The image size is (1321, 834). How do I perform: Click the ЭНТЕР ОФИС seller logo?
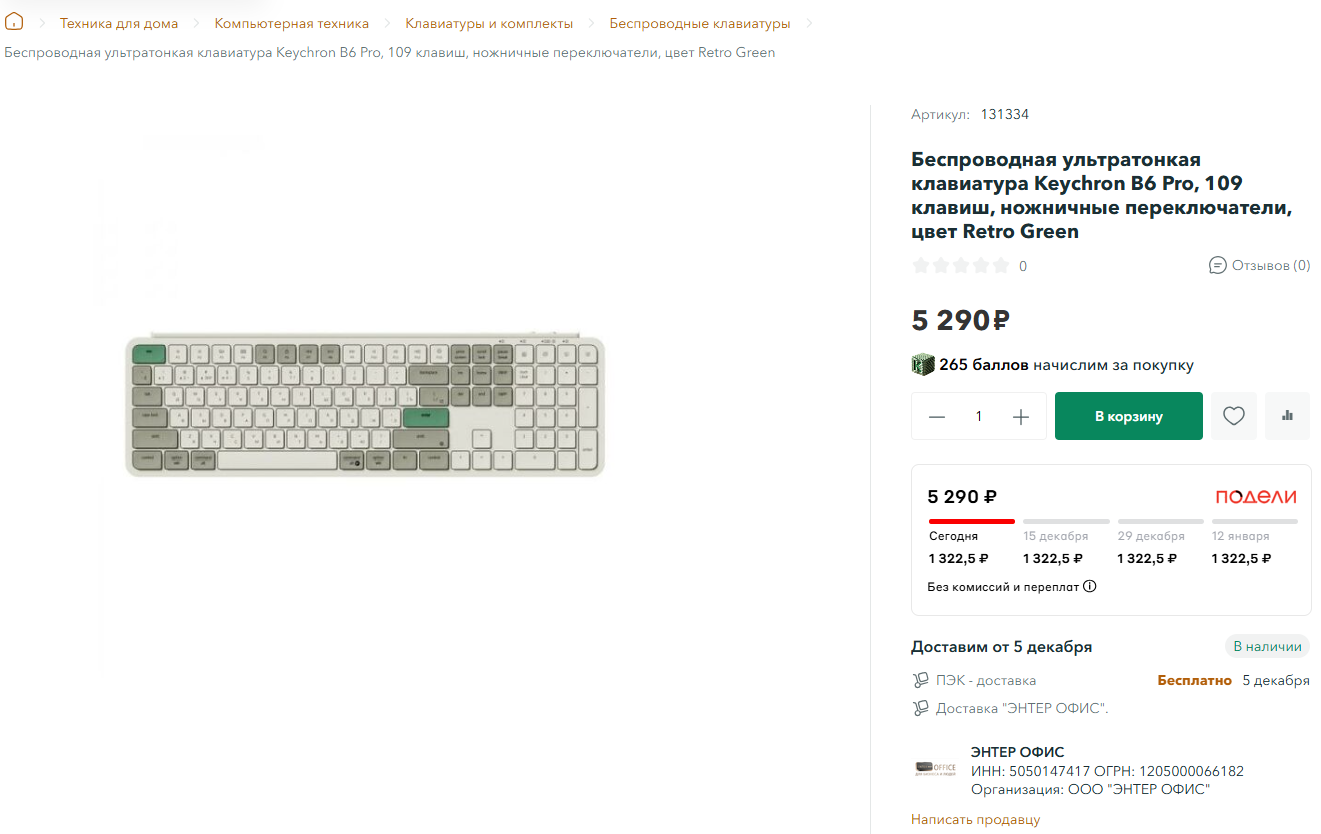click(x=935, y=769)
